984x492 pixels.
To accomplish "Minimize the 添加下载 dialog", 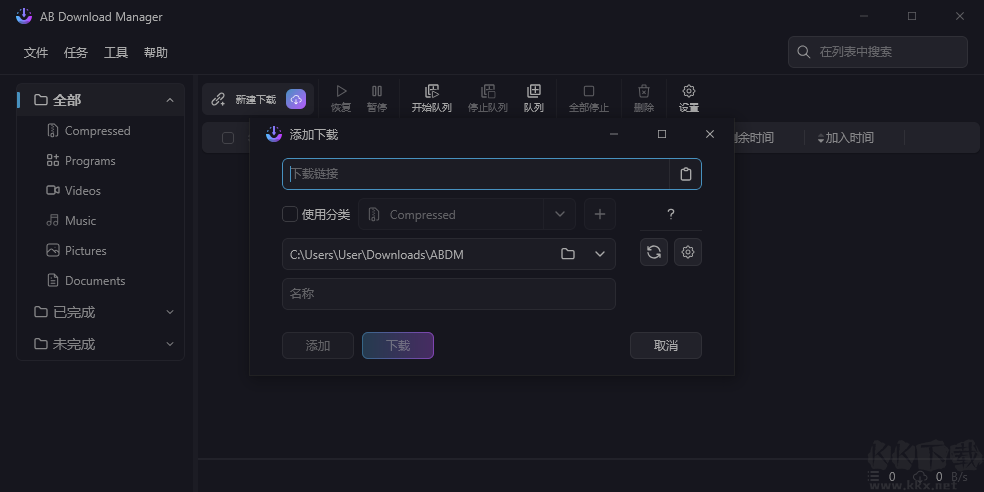I will [x=614, y=134].
